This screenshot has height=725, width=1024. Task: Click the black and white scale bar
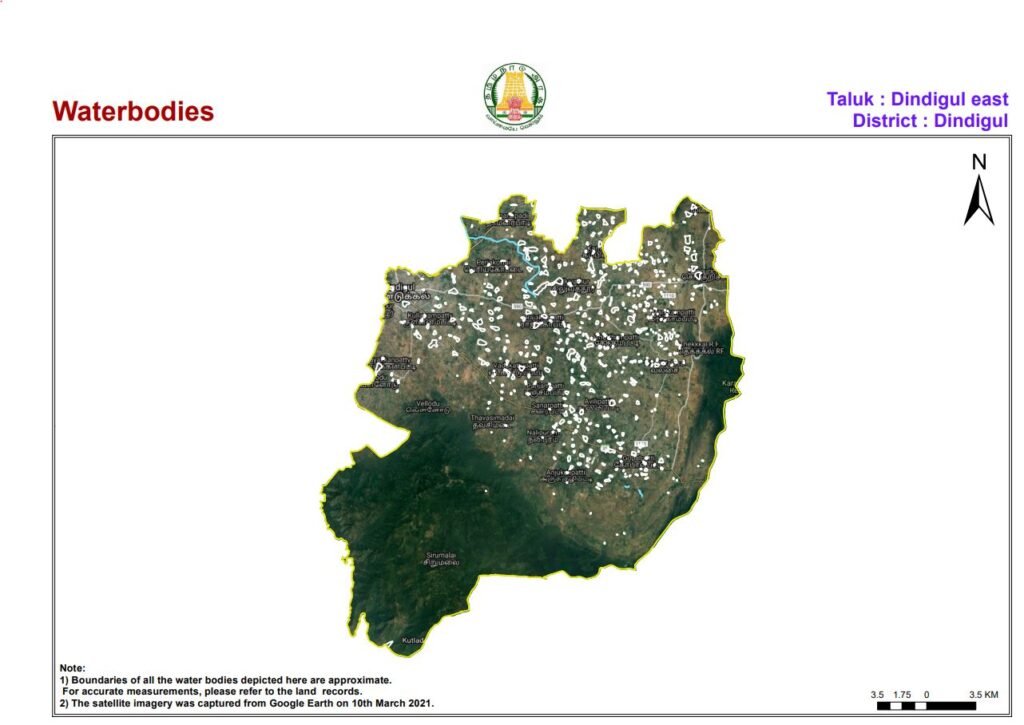tap(925, 706)
